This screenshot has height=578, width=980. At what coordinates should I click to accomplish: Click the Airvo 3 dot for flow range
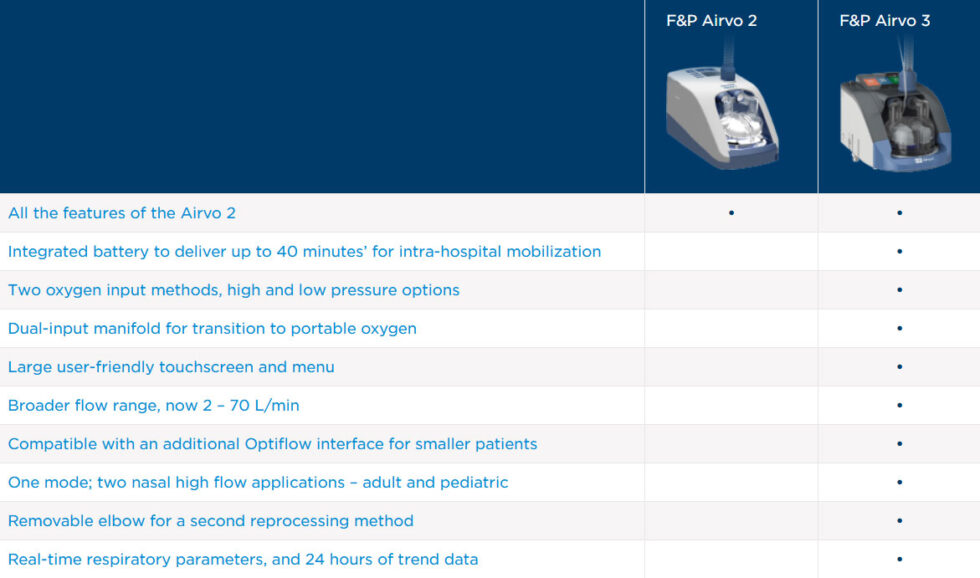[899, 405]
